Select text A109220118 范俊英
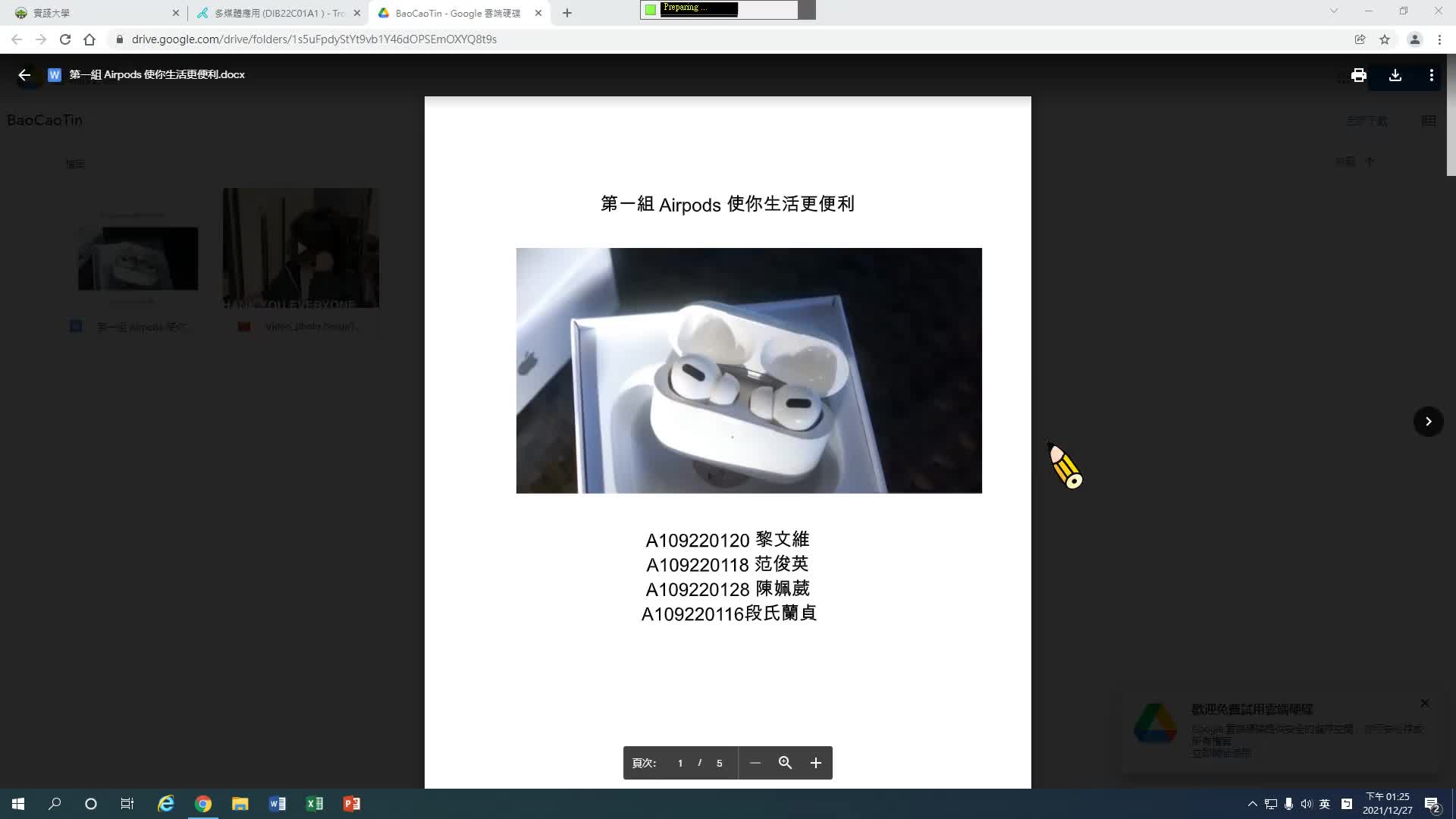The image size is (1456, 819). point(727,564)
